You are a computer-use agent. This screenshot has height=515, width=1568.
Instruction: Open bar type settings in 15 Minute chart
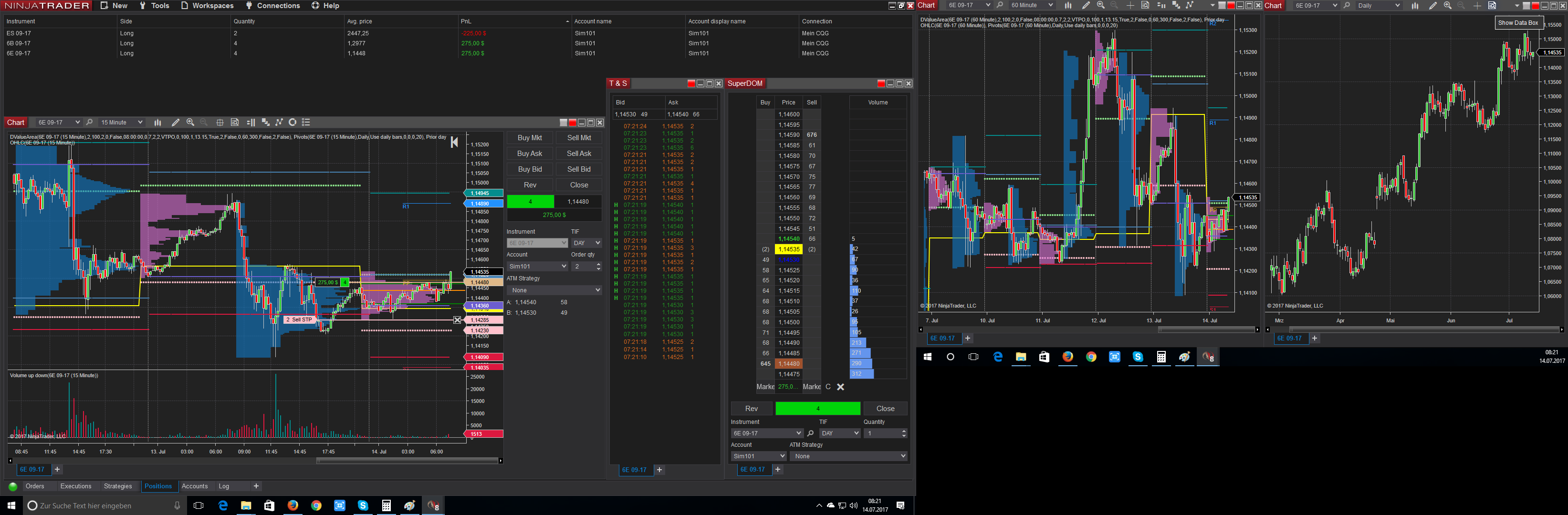[157, 122]
